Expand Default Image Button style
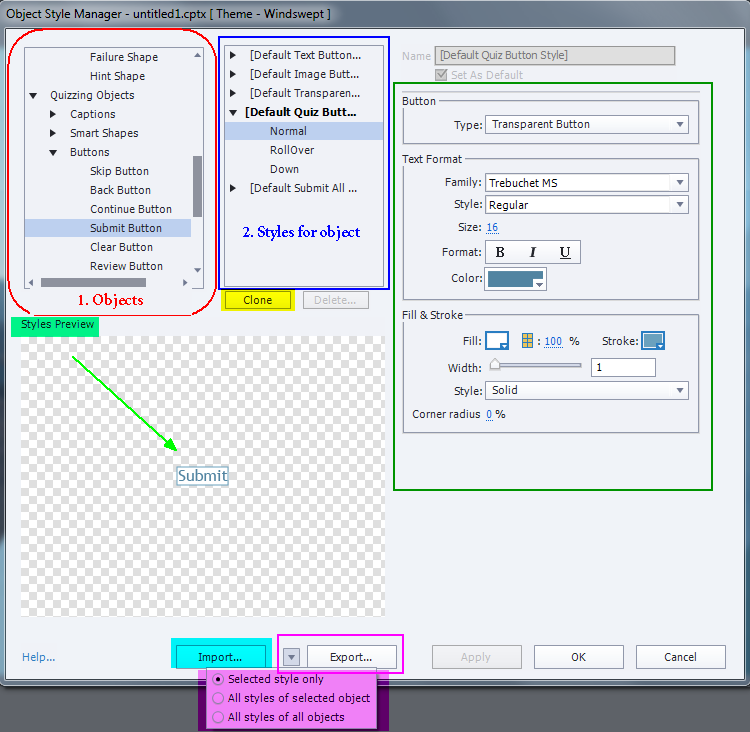The image size is (750, 732). 233,74
